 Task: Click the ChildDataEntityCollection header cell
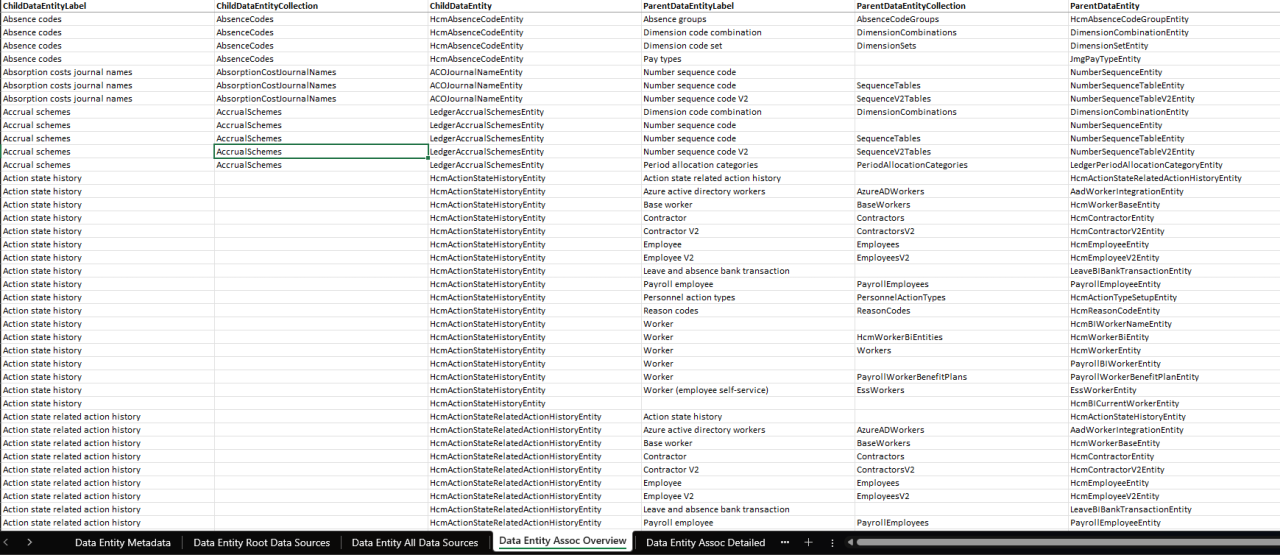coord(267,6)
